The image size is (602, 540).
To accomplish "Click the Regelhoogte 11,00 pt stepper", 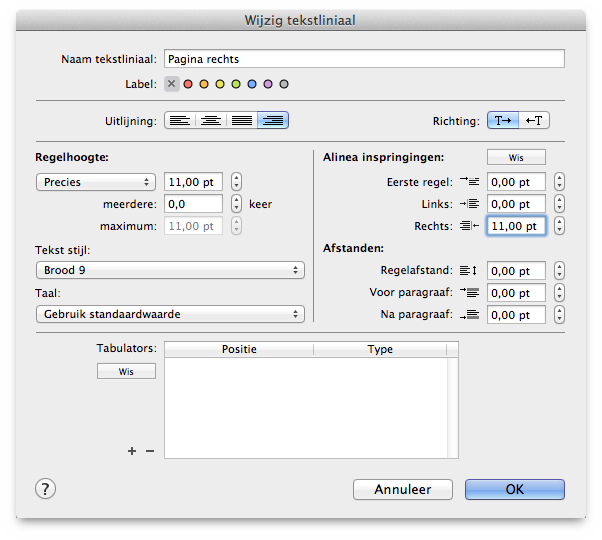I will pos(236,182).
